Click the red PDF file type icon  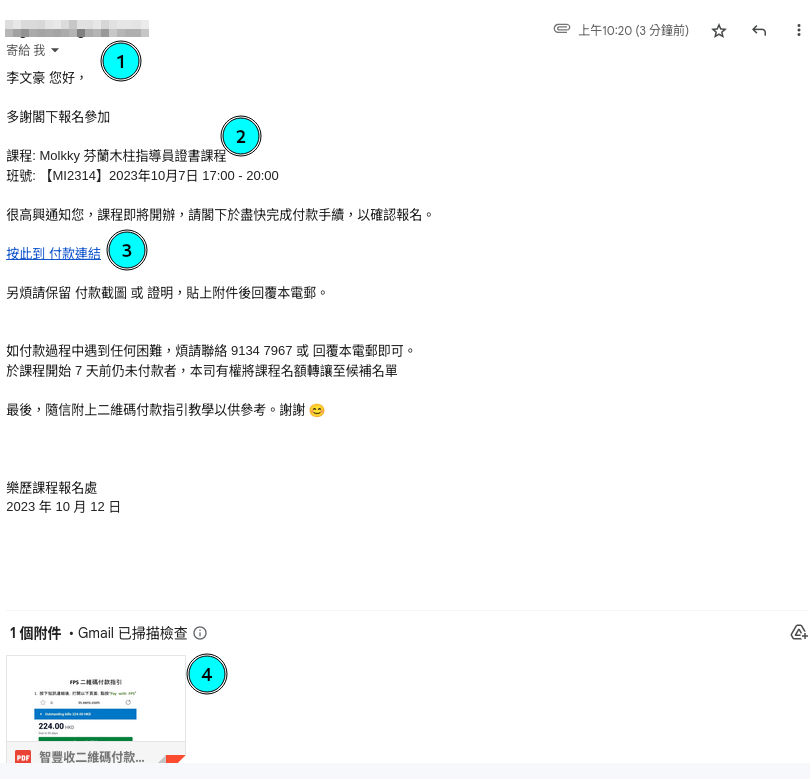[x=22, y=757]
